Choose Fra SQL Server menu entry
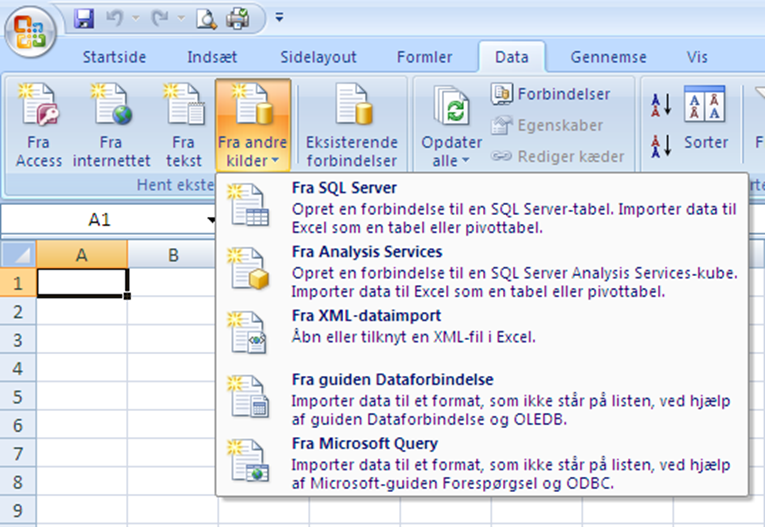The width and height of the screenshot is (765, 527). point(482,207)
